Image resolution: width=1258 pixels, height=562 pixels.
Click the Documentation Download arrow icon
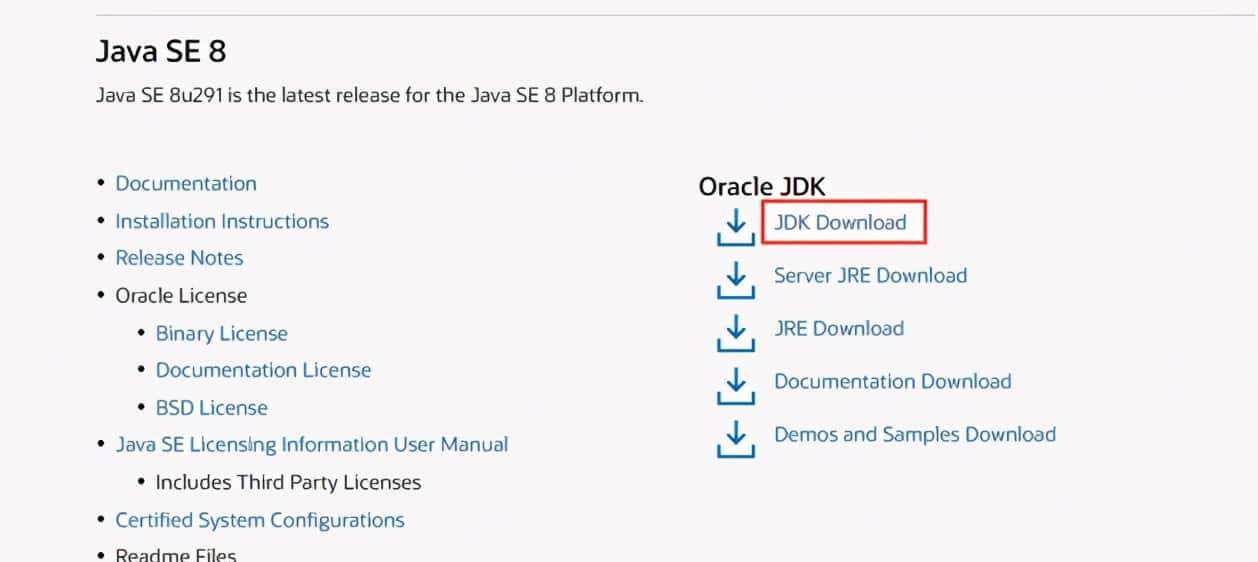(x=735, y=385)
